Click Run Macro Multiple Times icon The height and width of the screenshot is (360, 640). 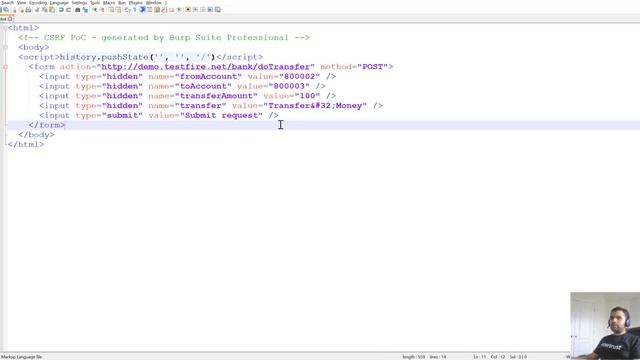point(210,9)
